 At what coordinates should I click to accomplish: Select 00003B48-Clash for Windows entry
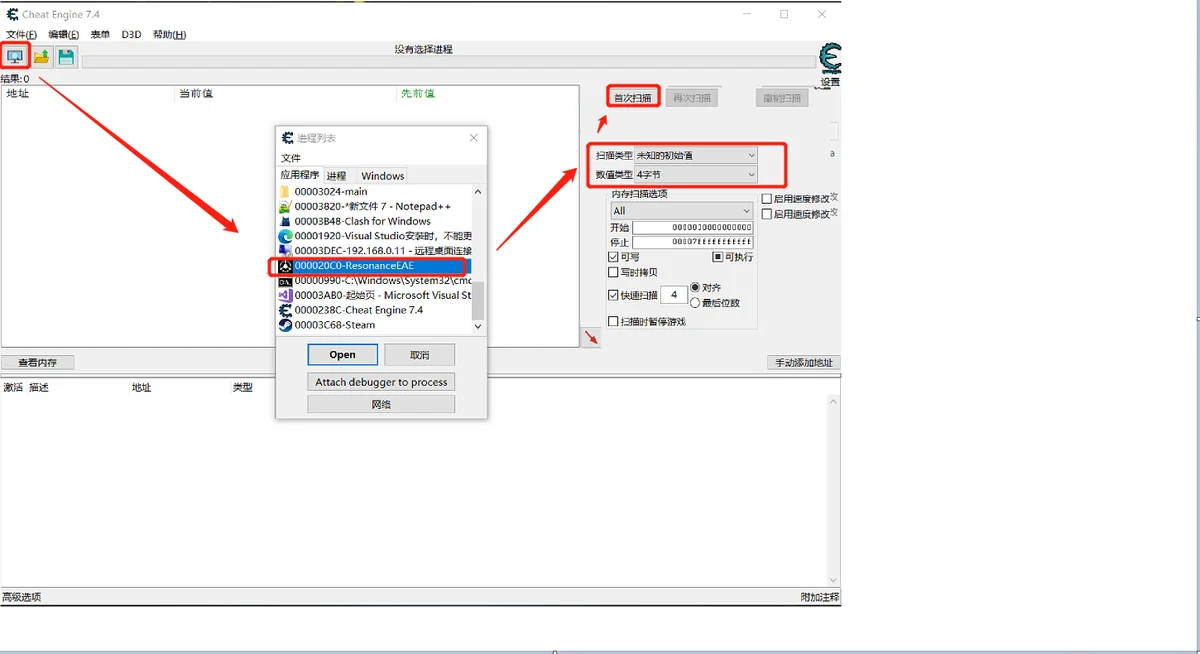pyautogui.click(x=374, y=221)
